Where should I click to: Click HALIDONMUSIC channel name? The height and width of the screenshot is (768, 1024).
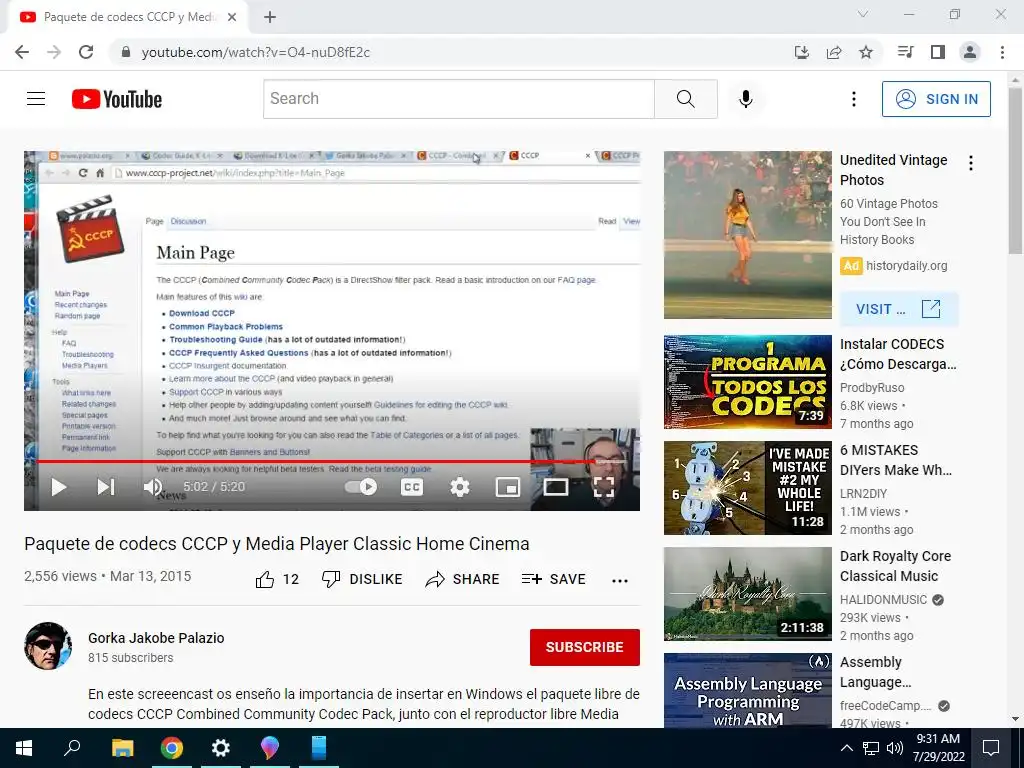click(x=883, y=600)
